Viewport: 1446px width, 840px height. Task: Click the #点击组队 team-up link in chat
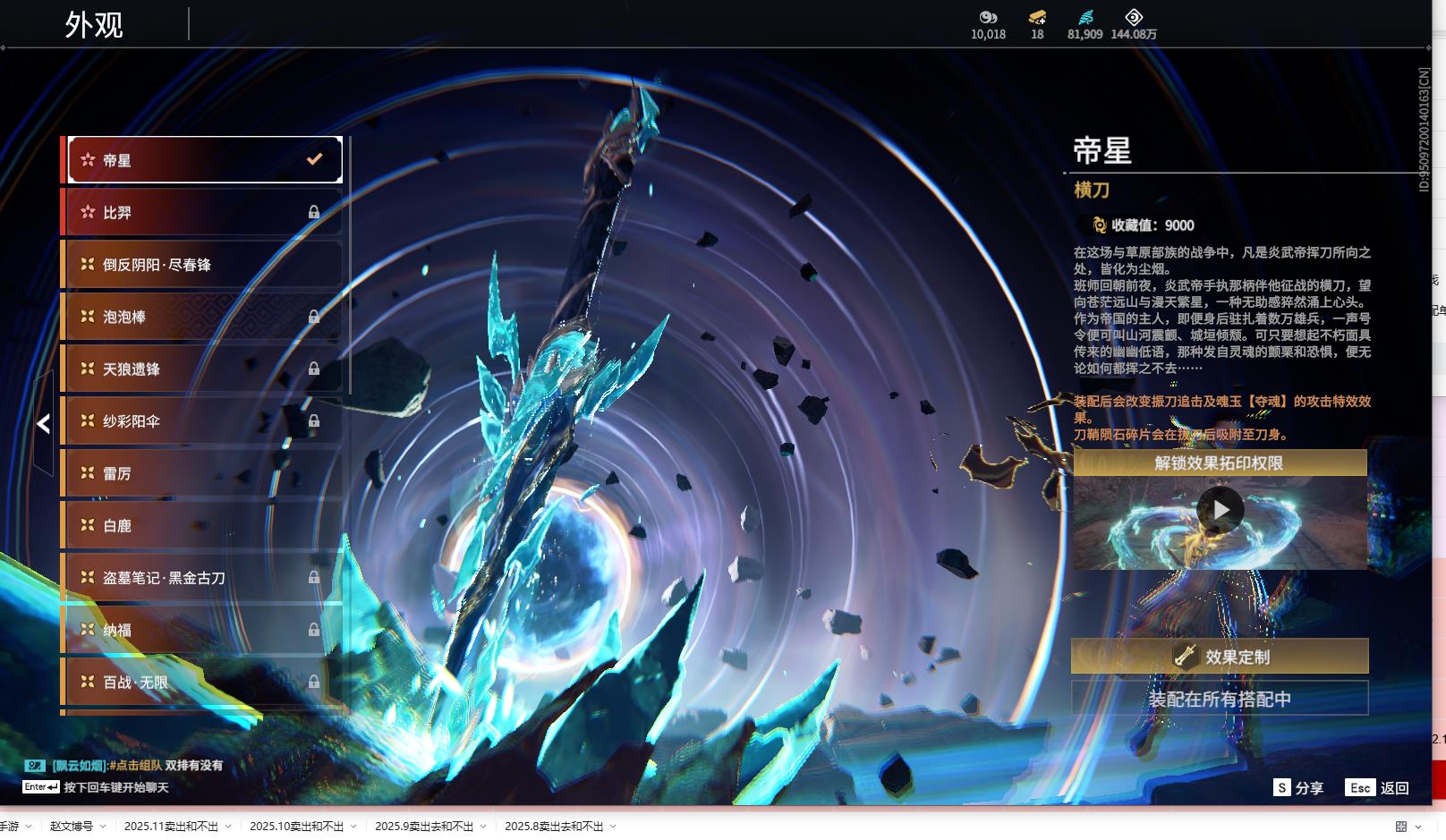tap(136, 766)
